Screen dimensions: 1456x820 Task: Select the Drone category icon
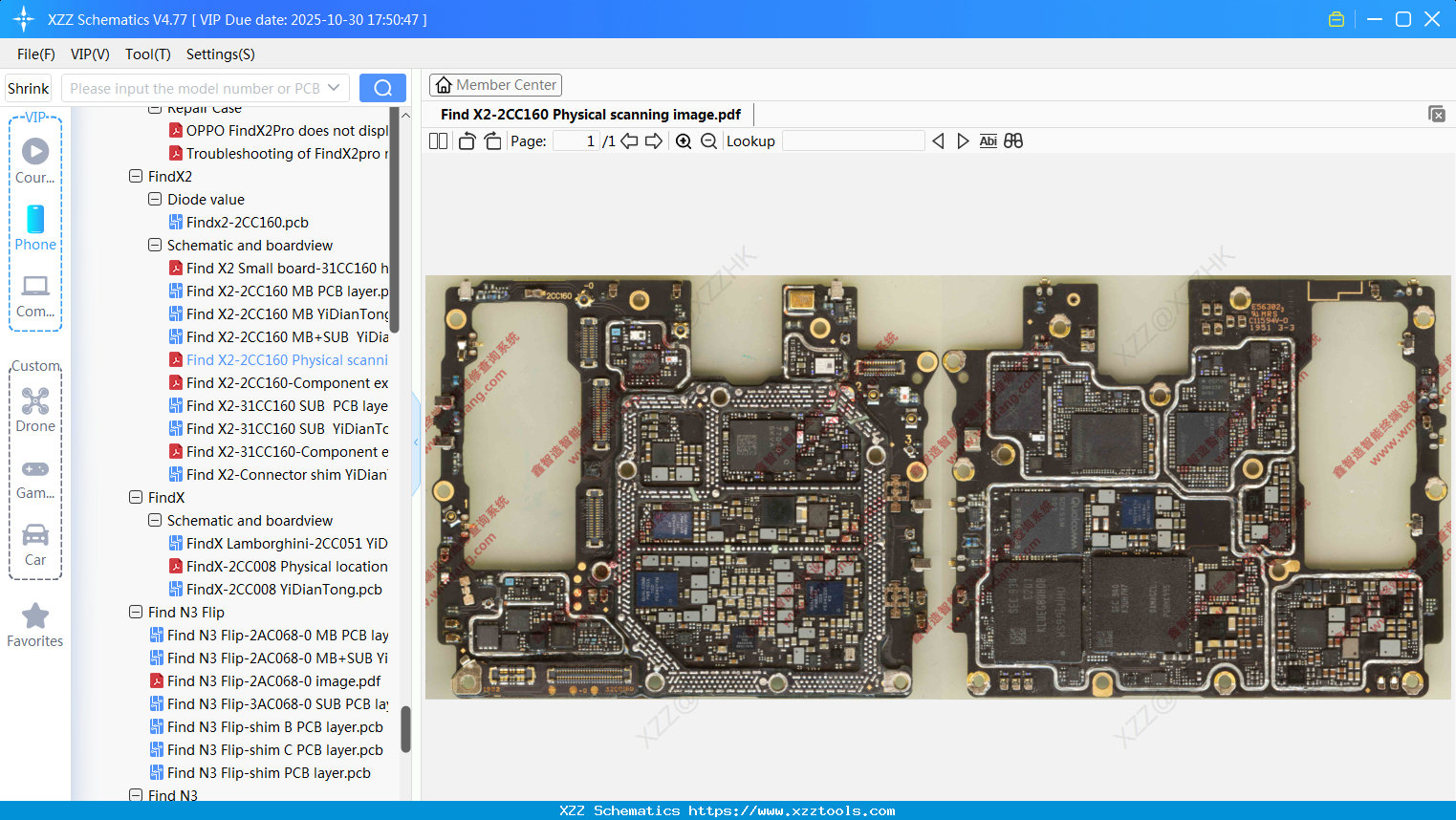(x=35, y=409)
